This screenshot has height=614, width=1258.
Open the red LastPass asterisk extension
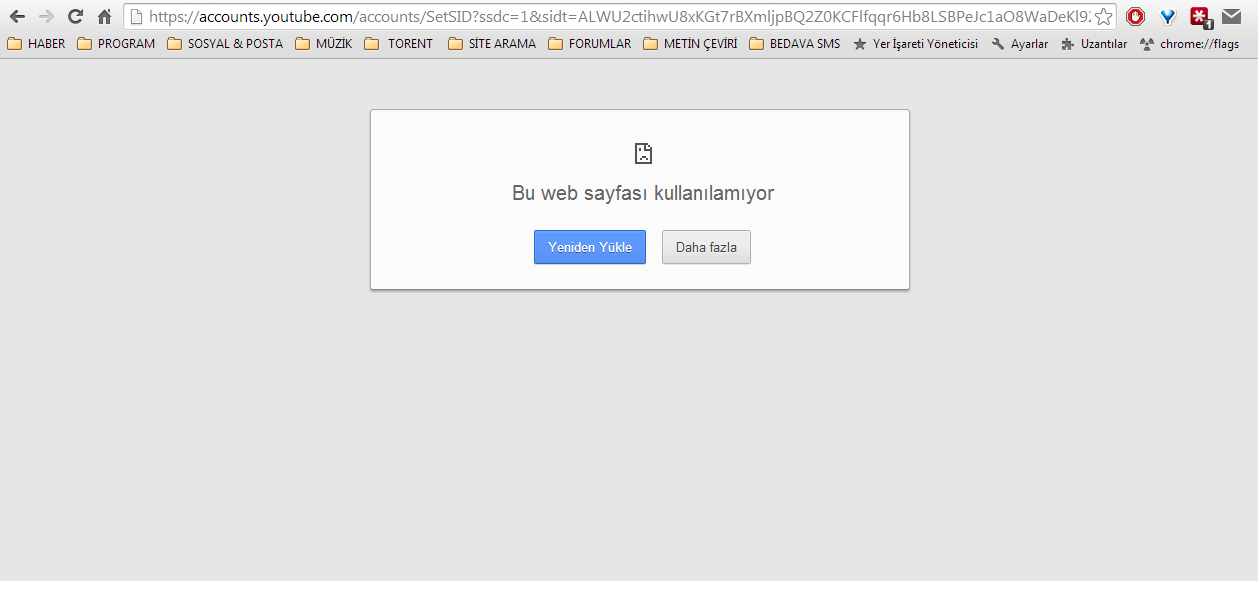1200,17
